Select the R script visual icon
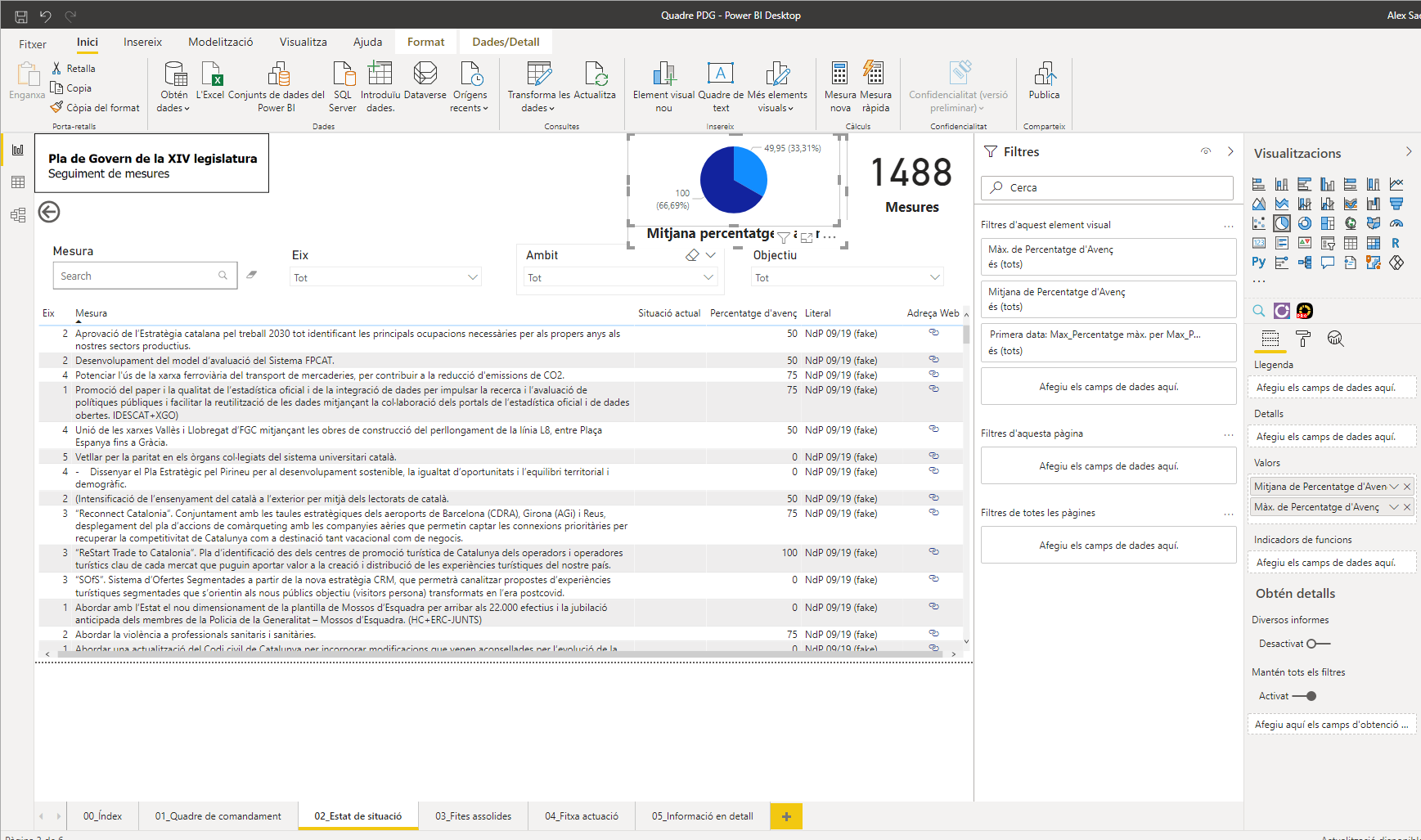Screen dimensions: 1421x840 tap(1396, 243)
